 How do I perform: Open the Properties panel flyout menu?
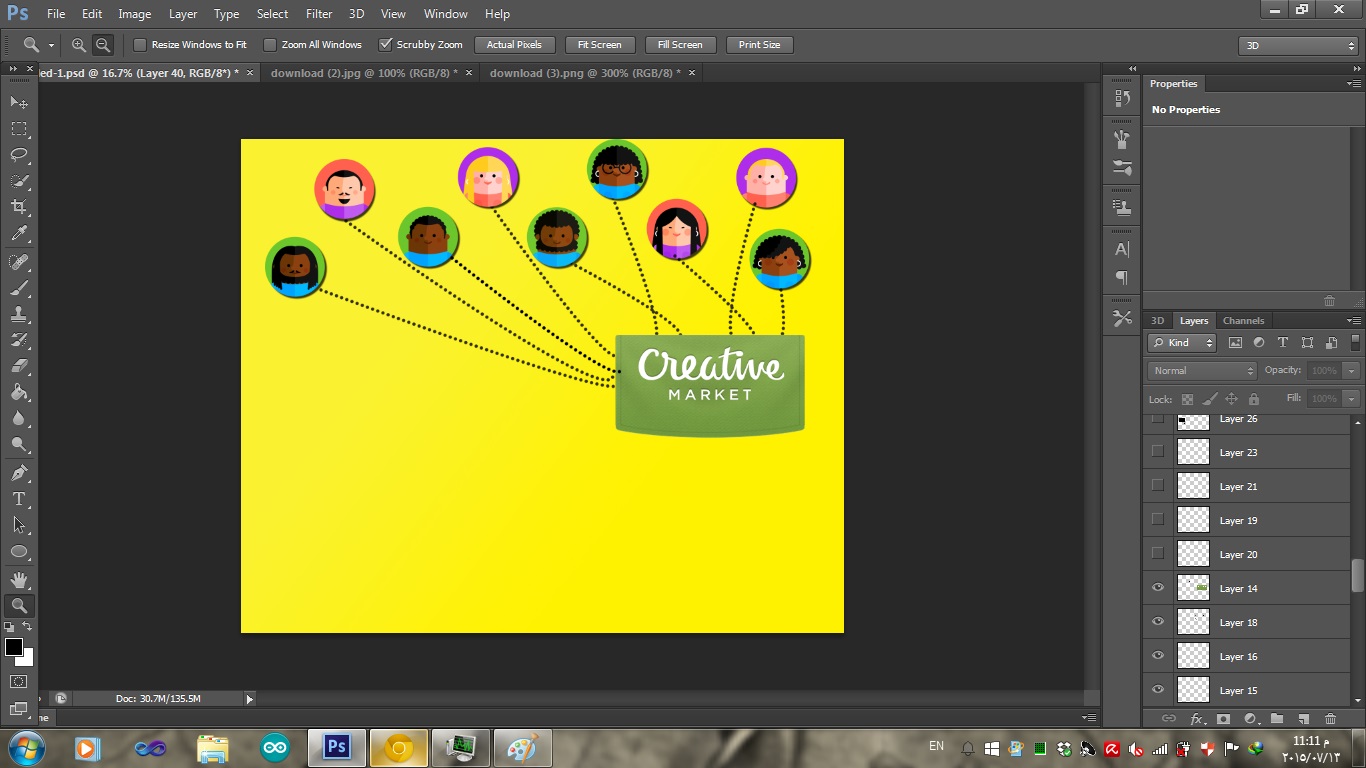1353,84
